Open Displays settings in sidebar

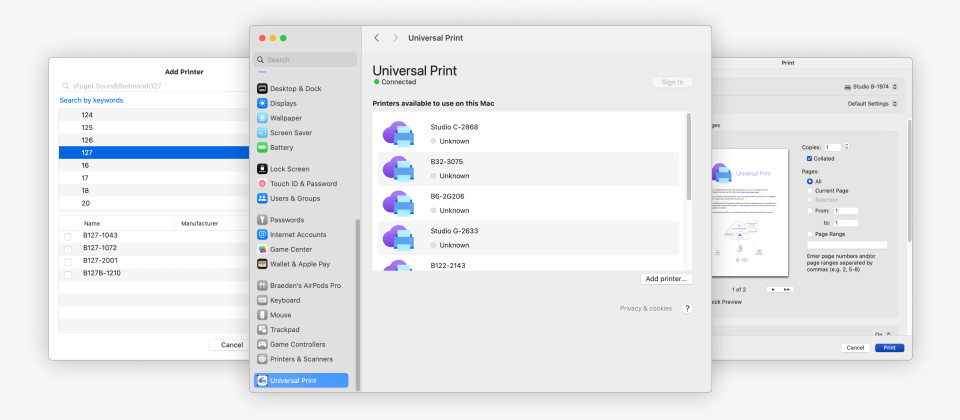(x=283, y=103)
